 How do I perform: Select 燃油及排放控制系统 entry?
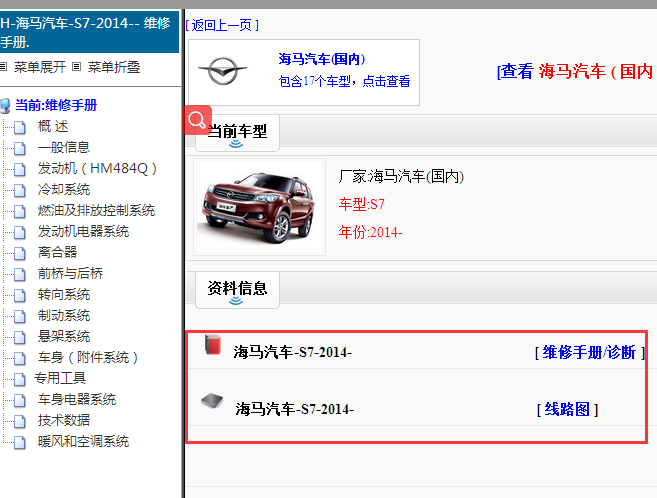click(x=96, y=210)
